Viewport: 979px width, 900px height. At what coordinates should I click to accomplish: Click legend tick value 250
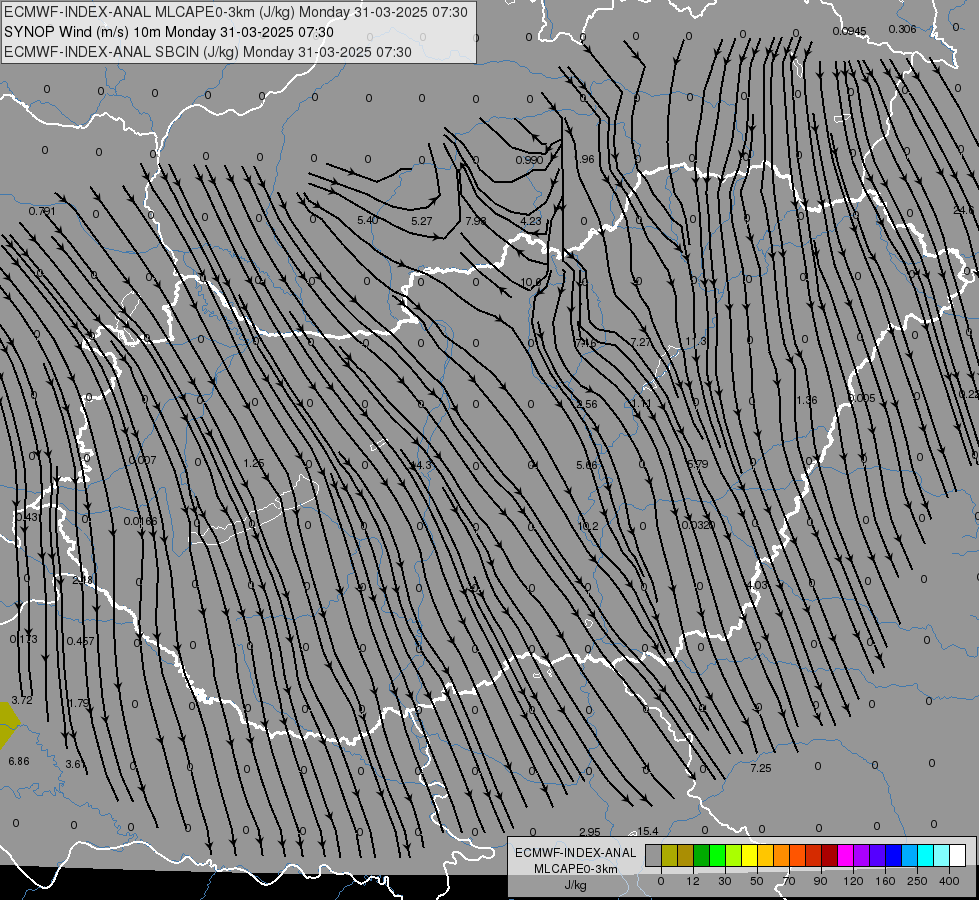tap(917, 881)
